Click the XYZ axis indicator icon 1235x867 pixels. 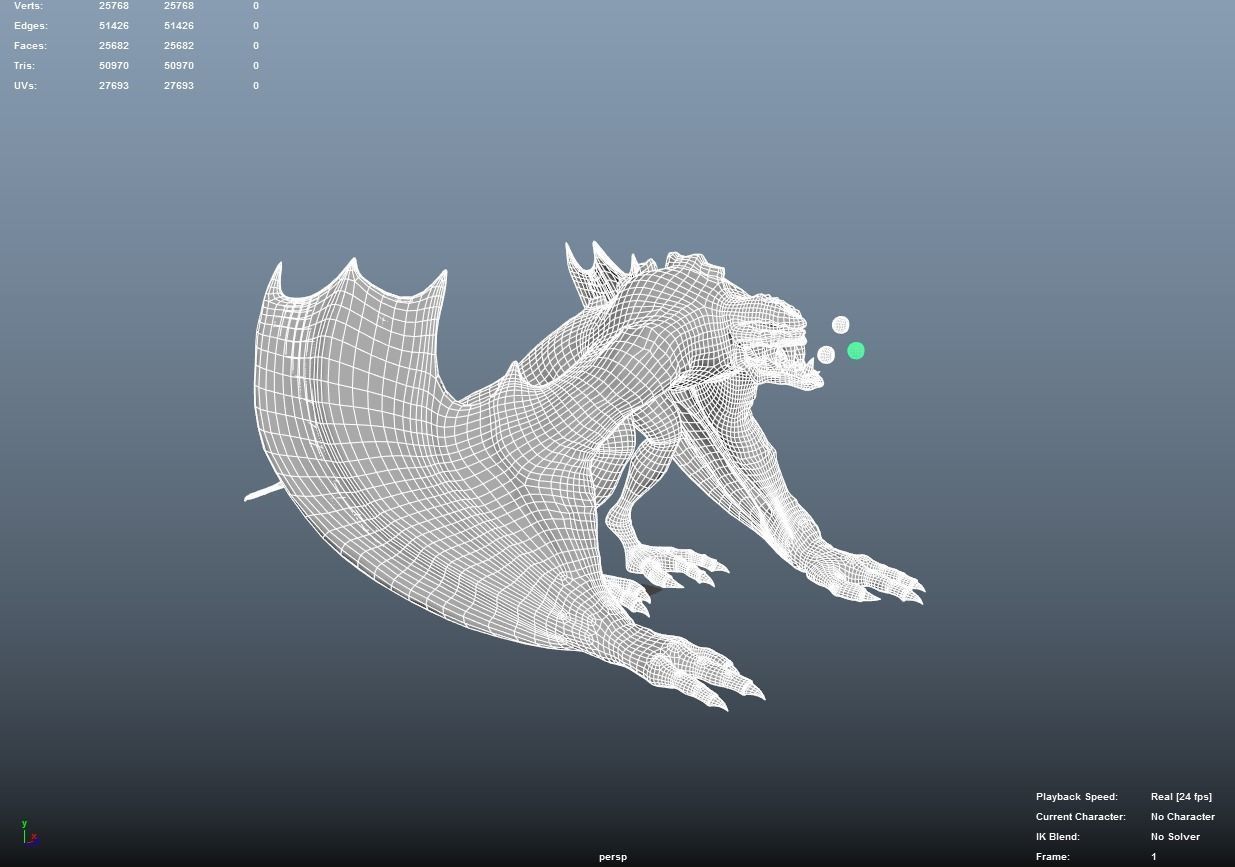pyautogui.click(x=29, y=832)
